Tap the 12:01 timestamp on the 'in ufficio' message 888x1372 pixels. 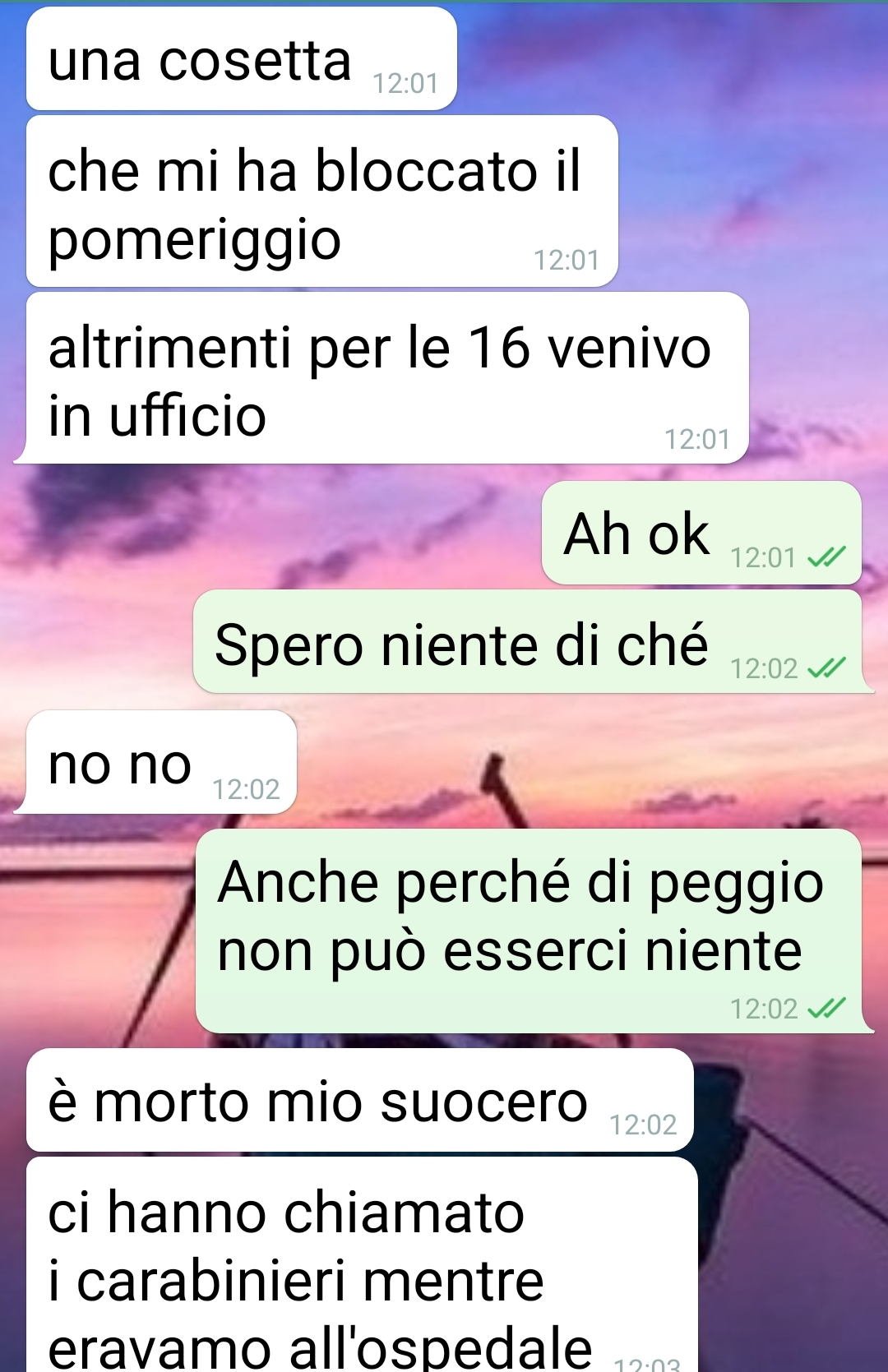(697, 439)
